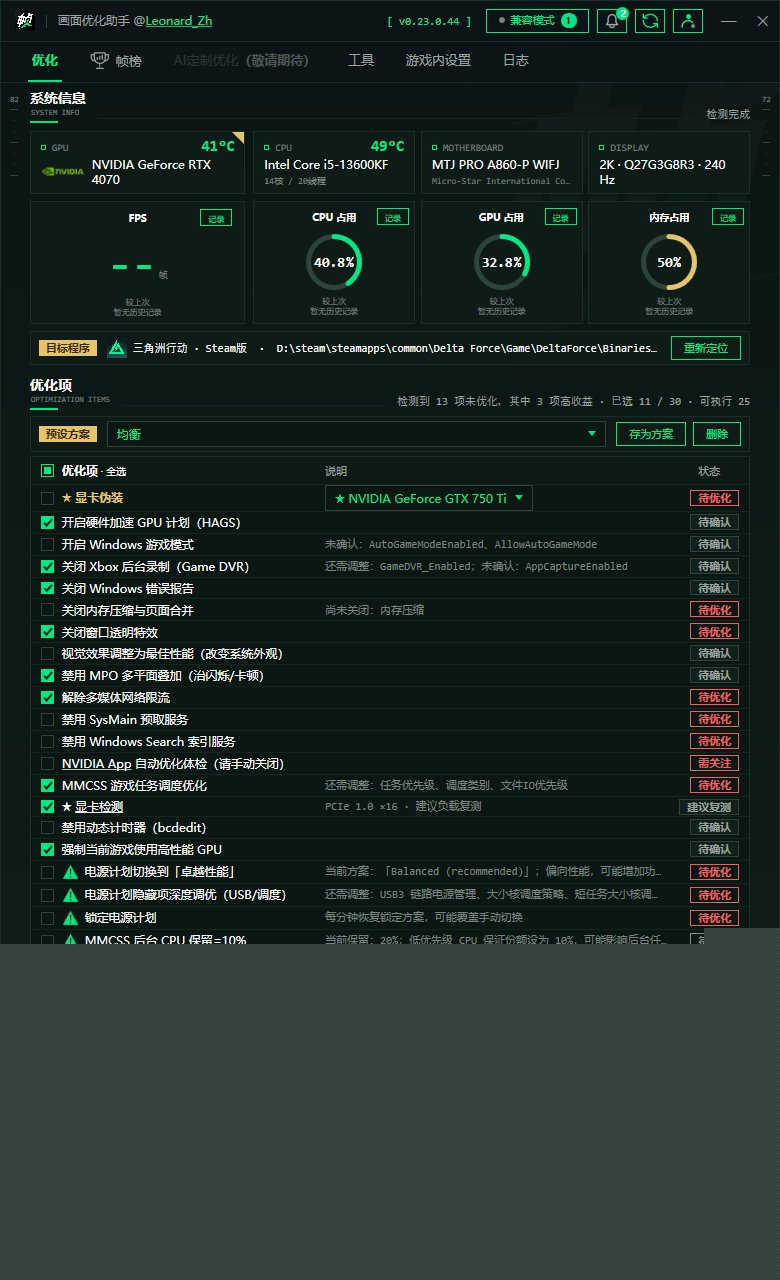The height and width of the screenshot is (1280, 780).
Task: Click 待优化 status for 解除多媒体网络限流
Action: 715,697
